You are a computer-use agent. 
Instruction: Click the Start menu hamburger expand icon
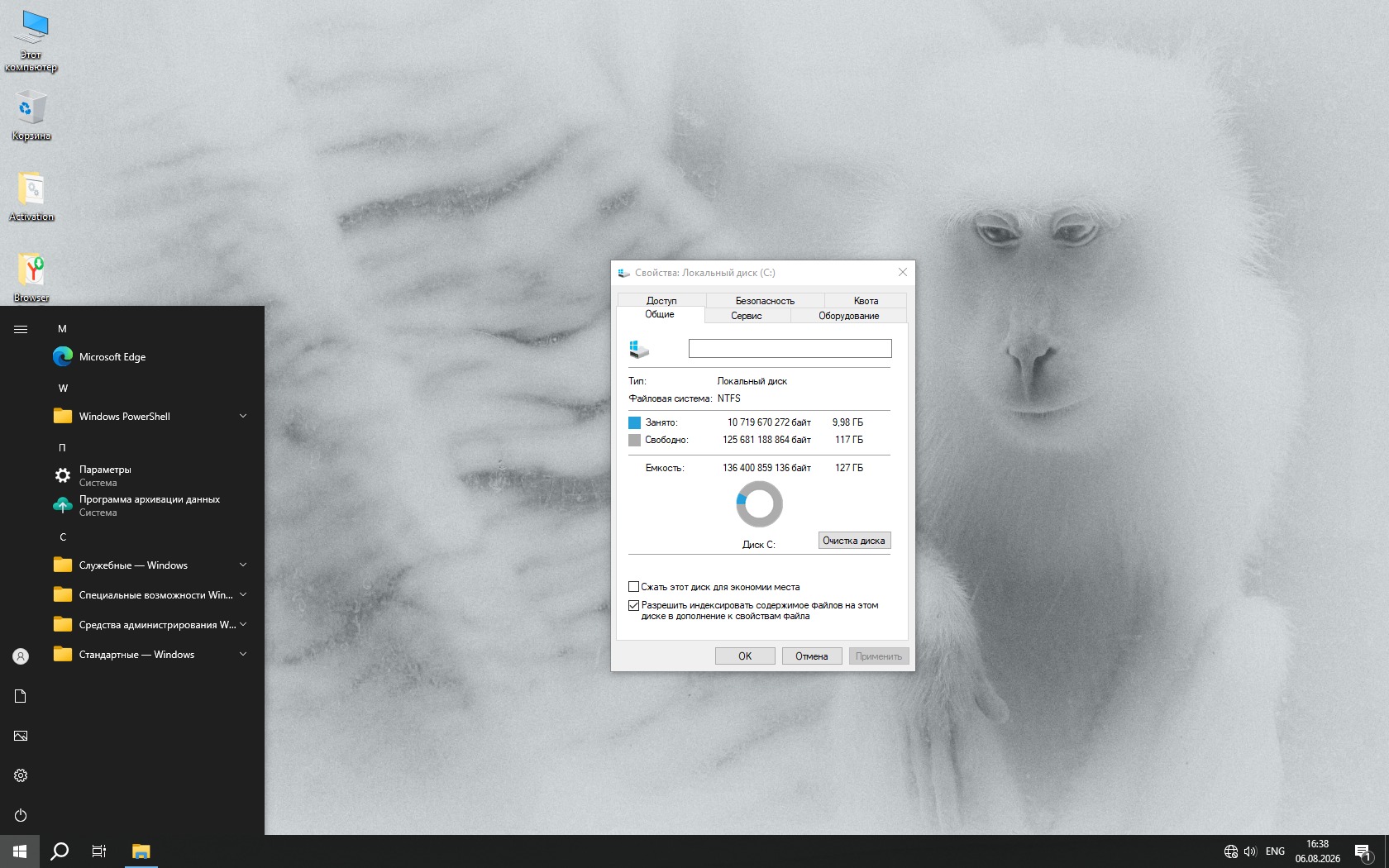tap(21, 329)
